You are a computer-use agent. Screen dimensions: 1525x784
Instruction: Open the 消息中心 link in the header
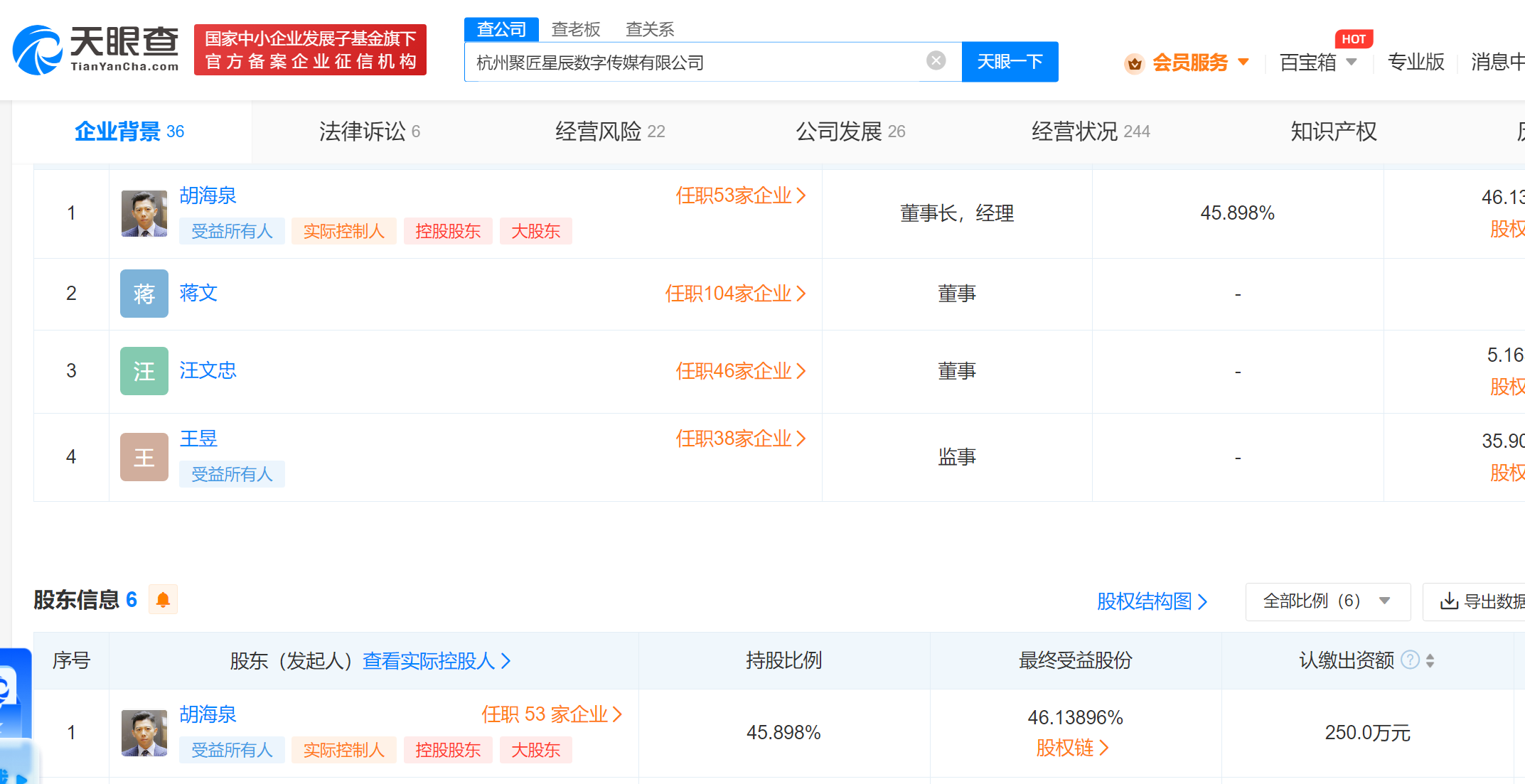[1498, 63]
